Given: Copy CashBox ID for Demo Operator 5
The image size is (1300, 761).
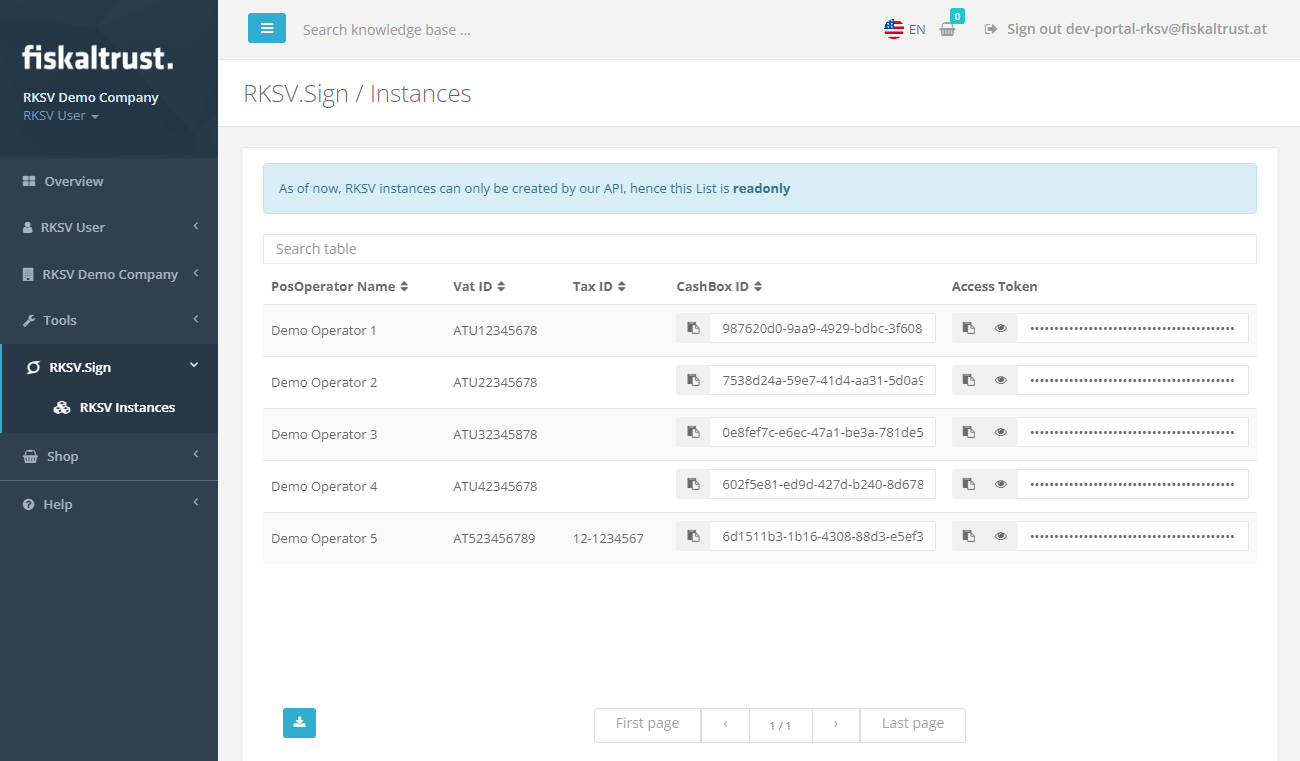Looking at the screenshot, I should [693, 536].
